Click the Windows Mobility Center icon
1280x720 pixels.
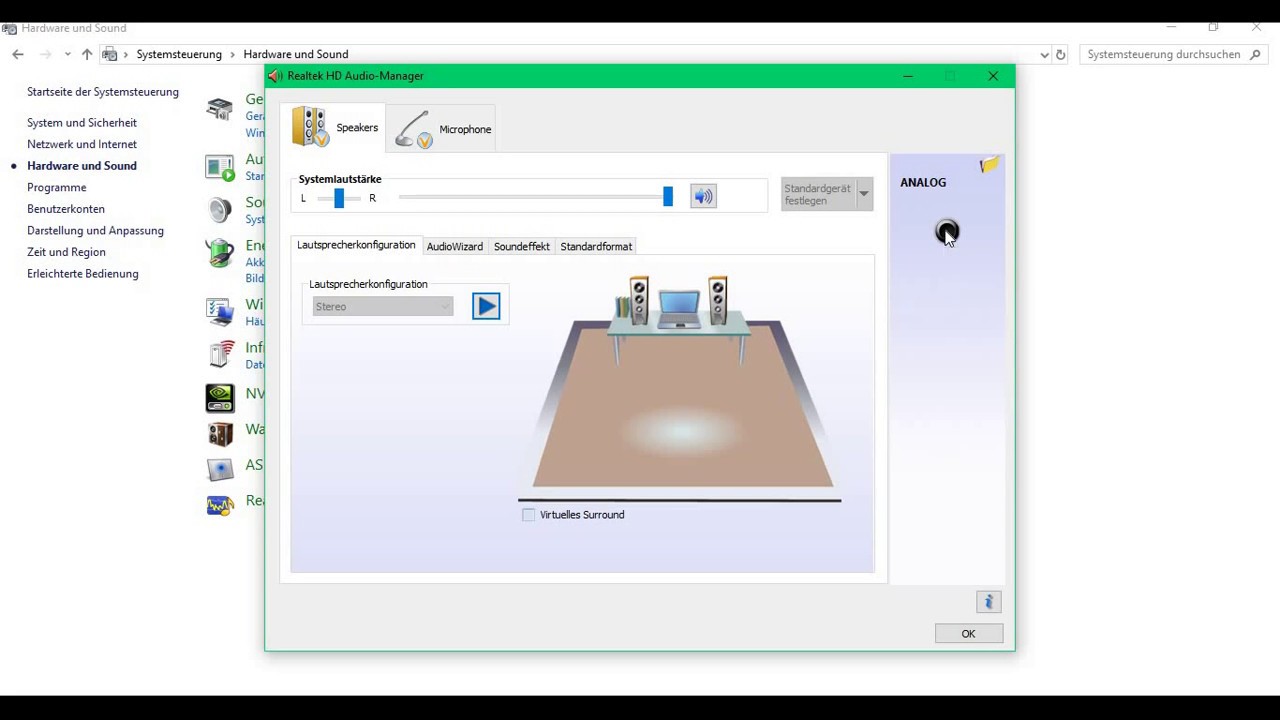click(219, 312)
